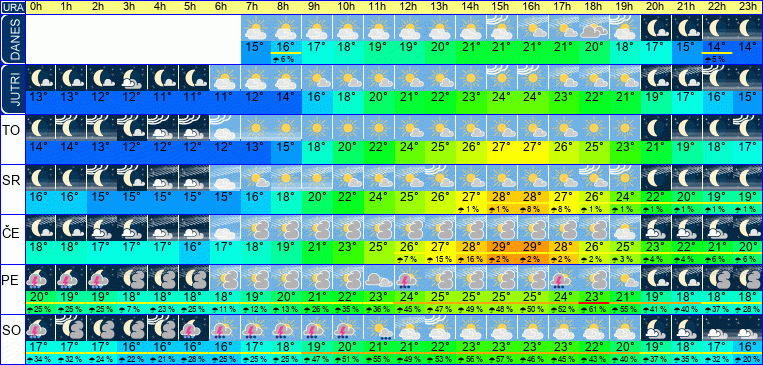Click the PE 0h thunderstorm night icon
763x365 pixels.
(x=40, y=278)
